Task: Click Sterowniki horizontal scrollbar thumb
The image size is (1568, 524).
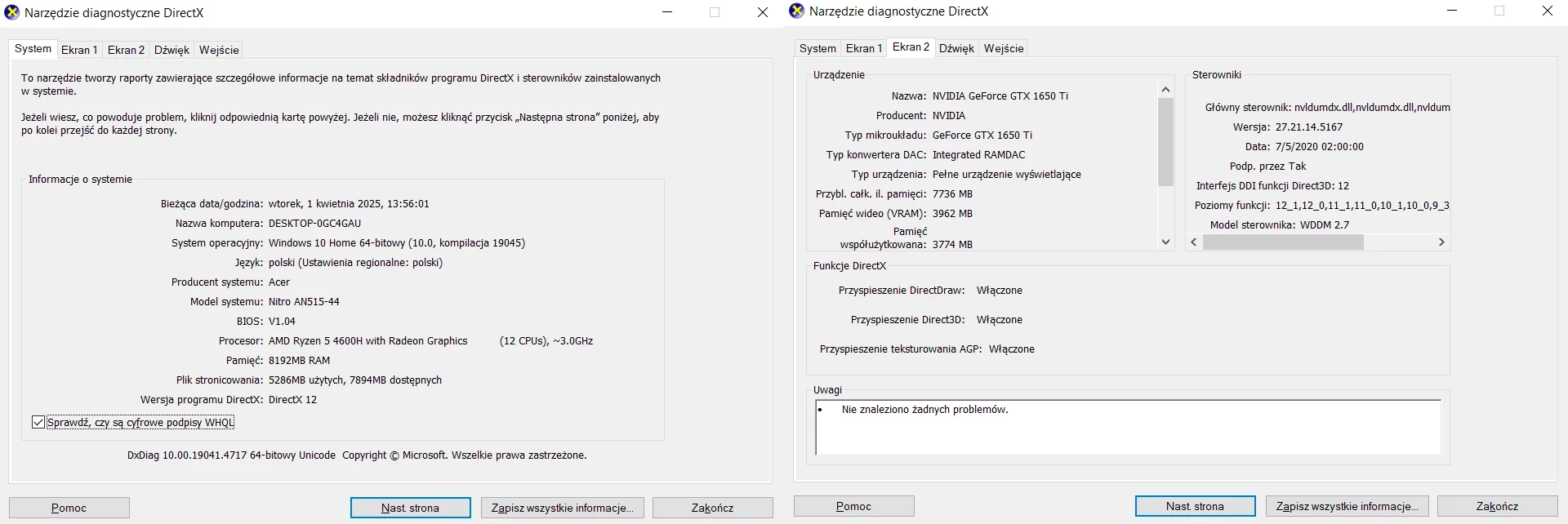Action: coord(1284,242)
